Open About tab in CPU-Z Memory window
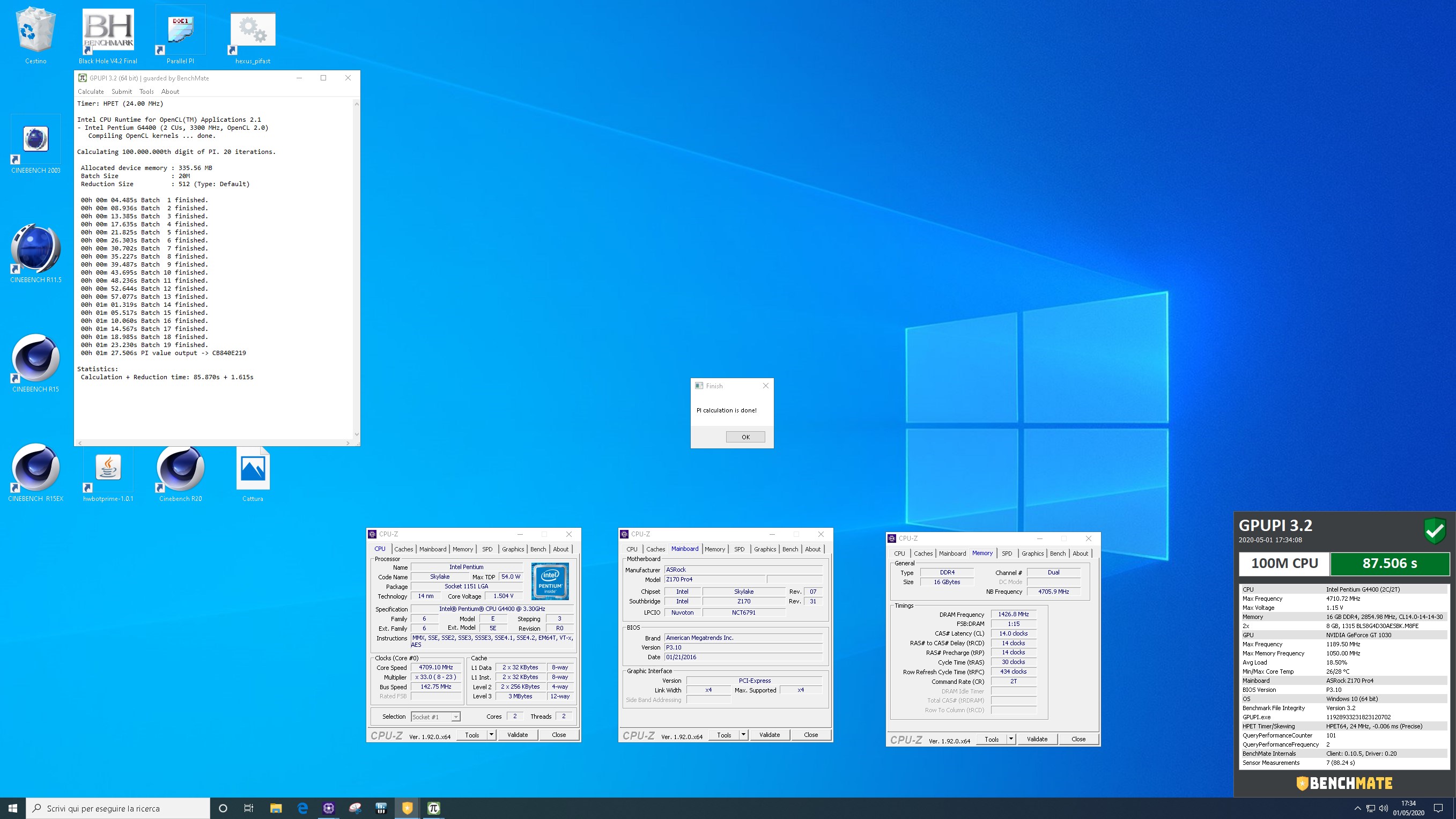 pyautogui.click(x=1080, y=554)
